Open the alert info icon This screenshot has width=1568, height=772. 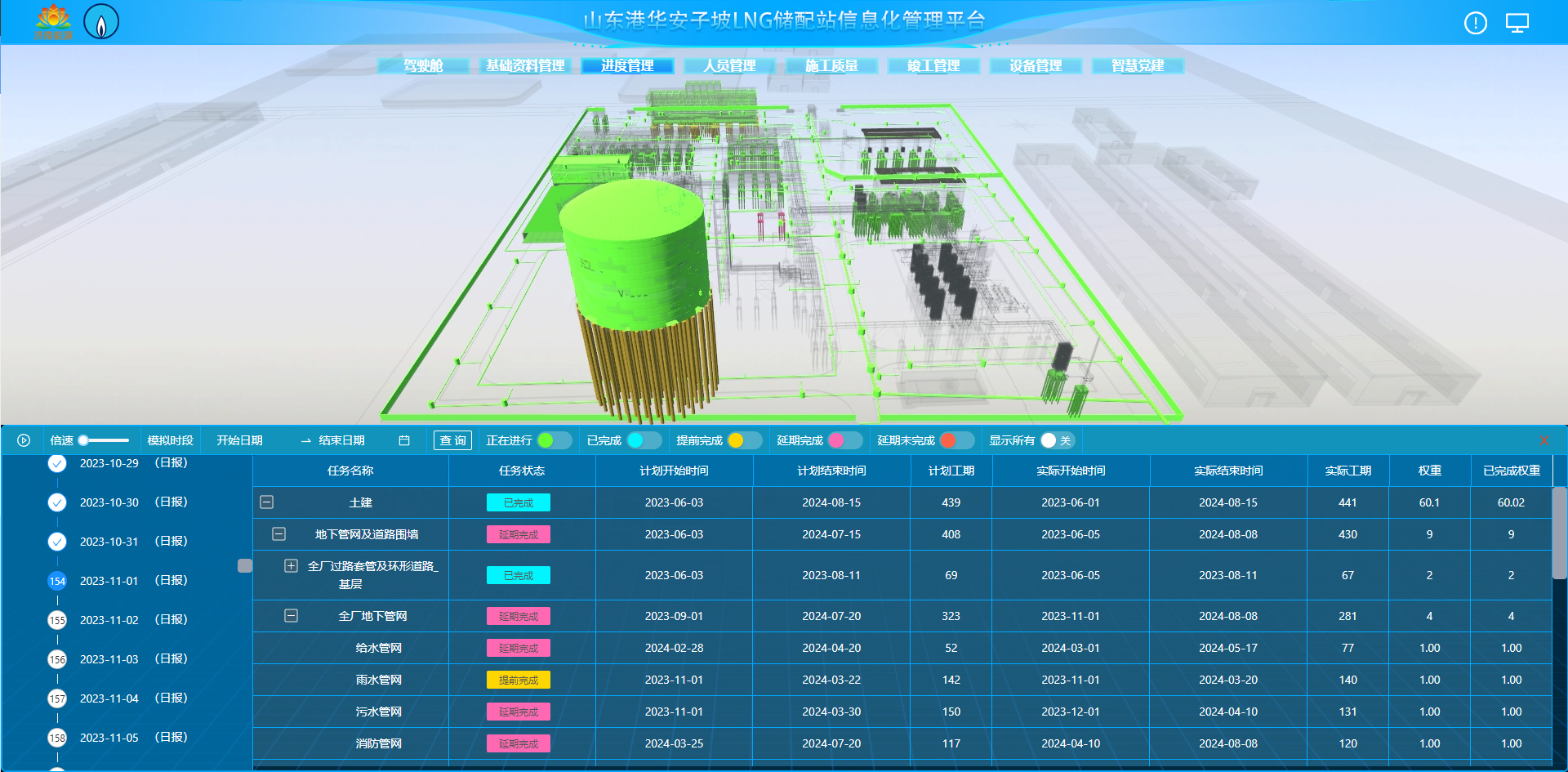(x=1475, y=23)
